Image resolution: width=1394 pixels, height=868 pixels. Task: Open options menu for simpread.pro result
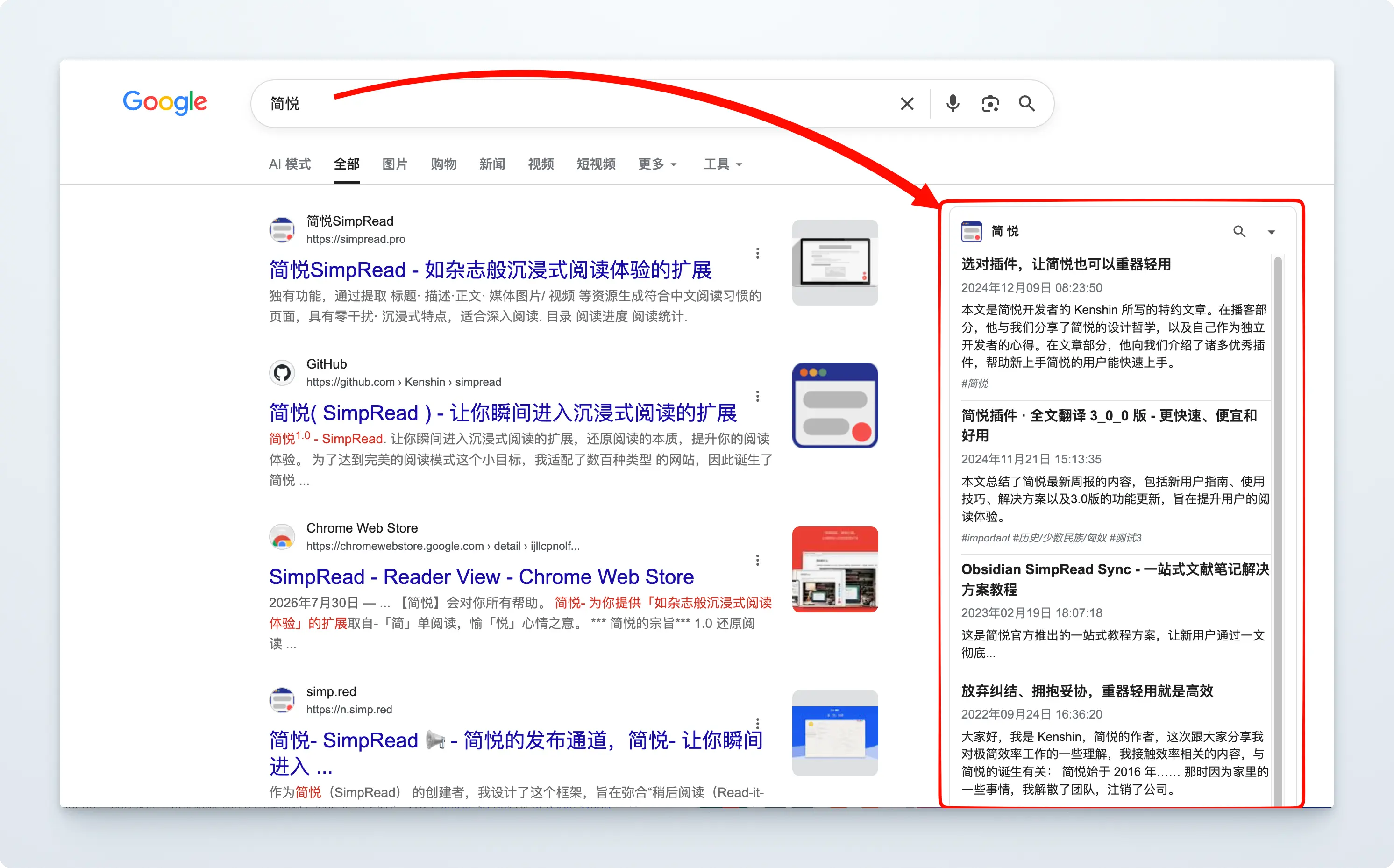pyautogui.click(x=758, y=253)
